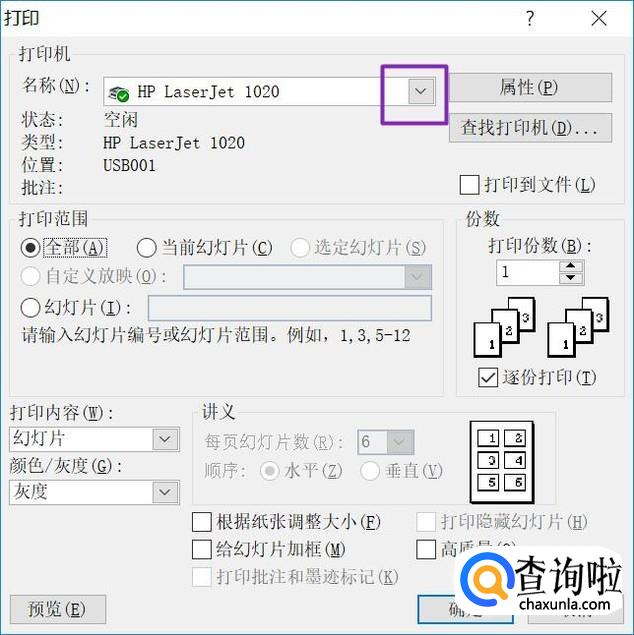The height and width of the screenshot is (635, 634).
Task: Click the help question mark icon
Action: (x=530, y=18)
